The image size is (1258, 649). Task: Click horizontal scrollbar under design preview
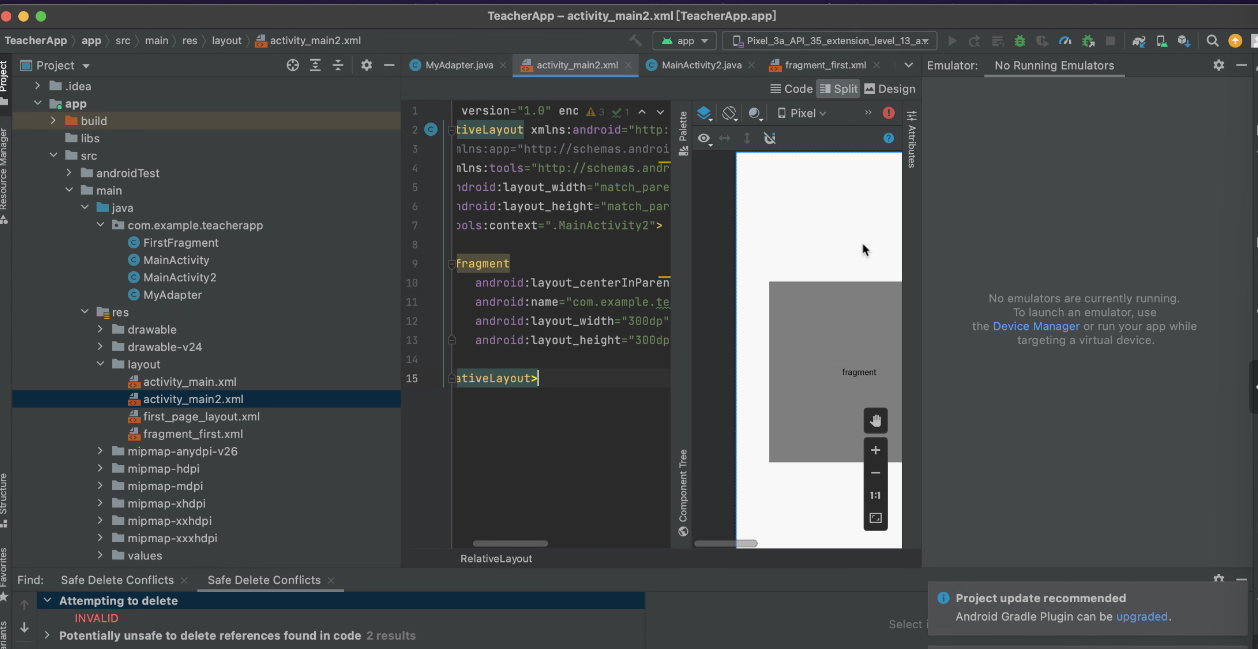[x=725, y=543]
